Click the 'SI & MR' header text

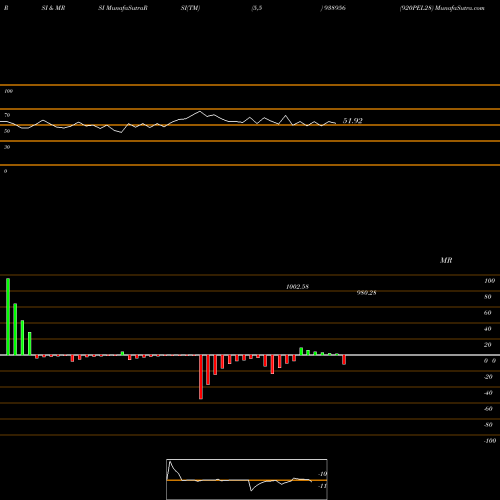tap(53, 8)
